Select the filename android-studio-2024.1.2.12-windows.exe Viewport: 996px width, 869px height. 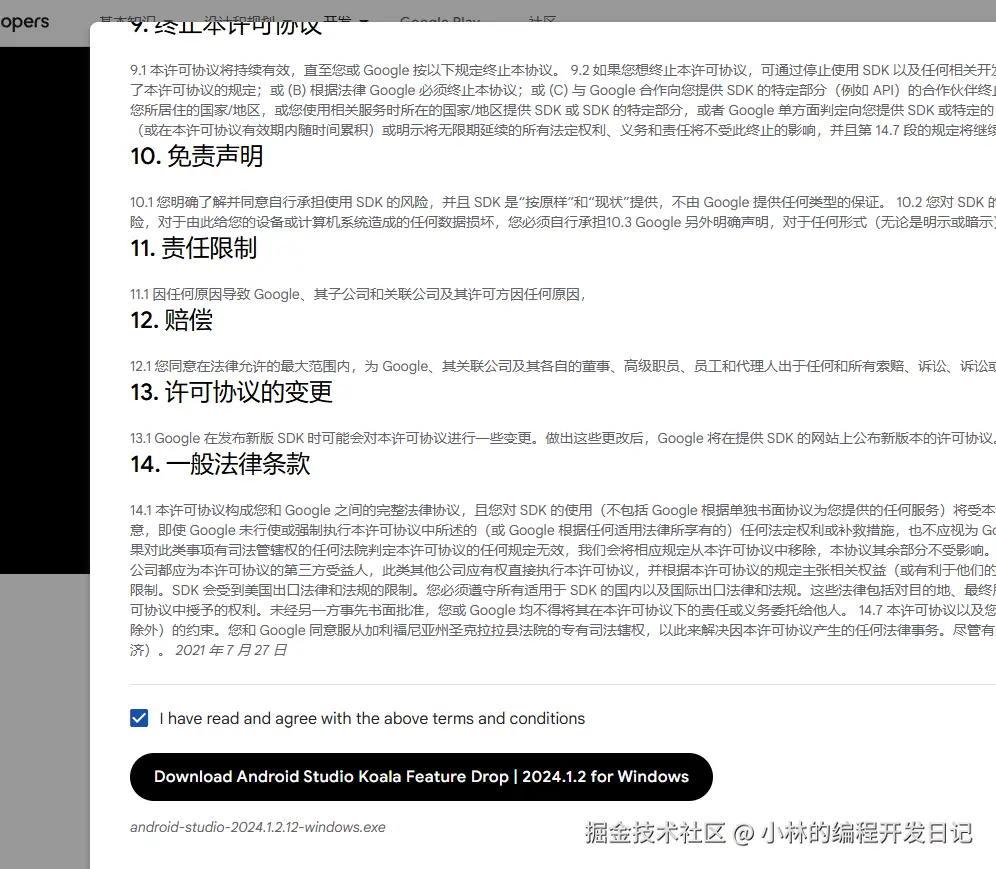258,827
